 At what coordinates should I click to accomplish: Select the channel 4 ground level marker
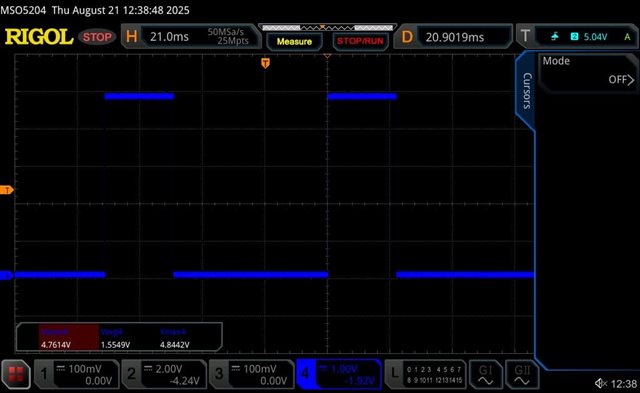point(6,275)
